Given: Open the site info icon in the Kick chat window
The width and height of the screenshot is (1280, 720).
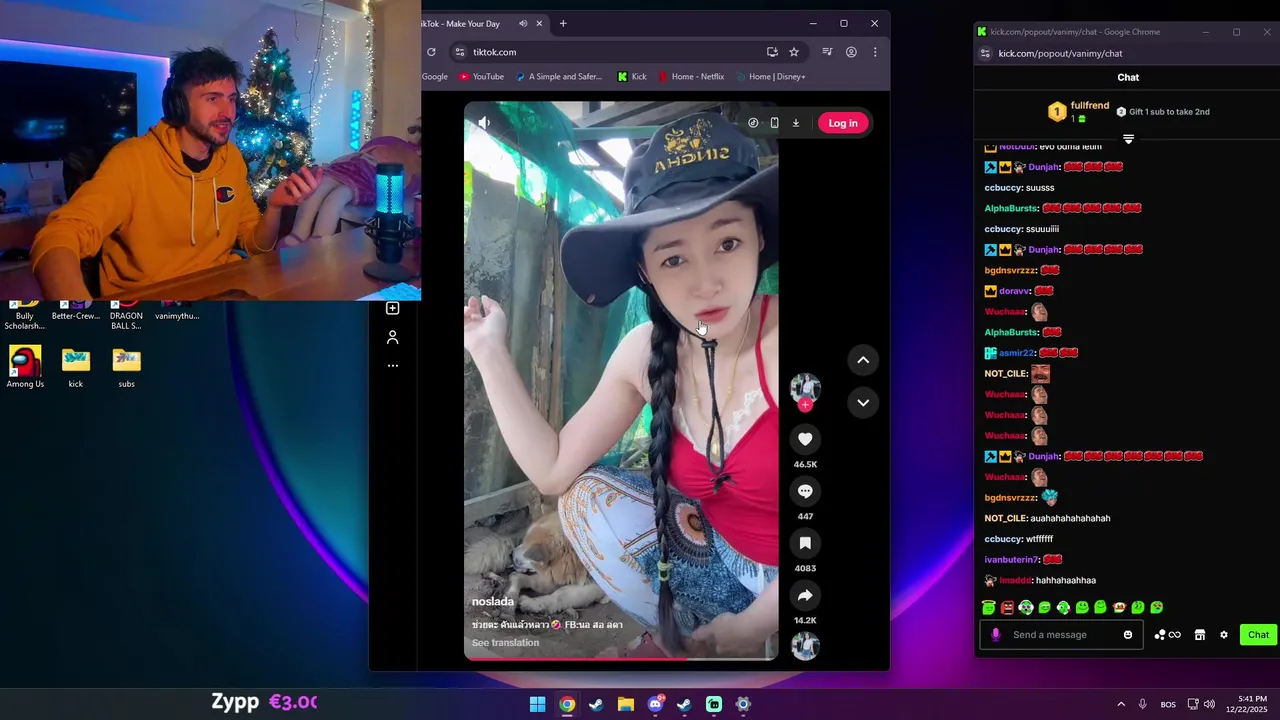Looking at the screenshot, I should [x=985, y=53].
